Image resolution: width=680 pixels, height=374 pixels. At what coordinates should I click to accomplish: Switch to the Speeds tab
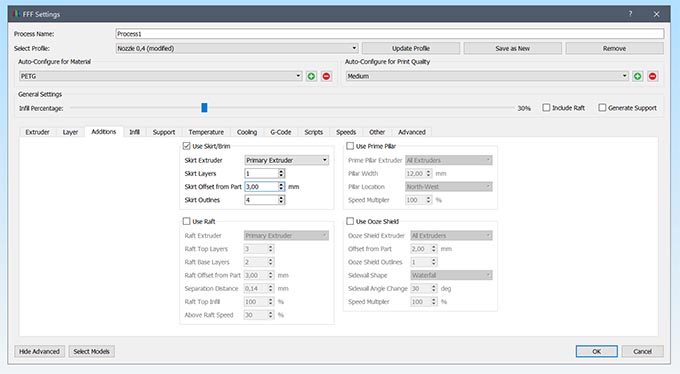346,132
